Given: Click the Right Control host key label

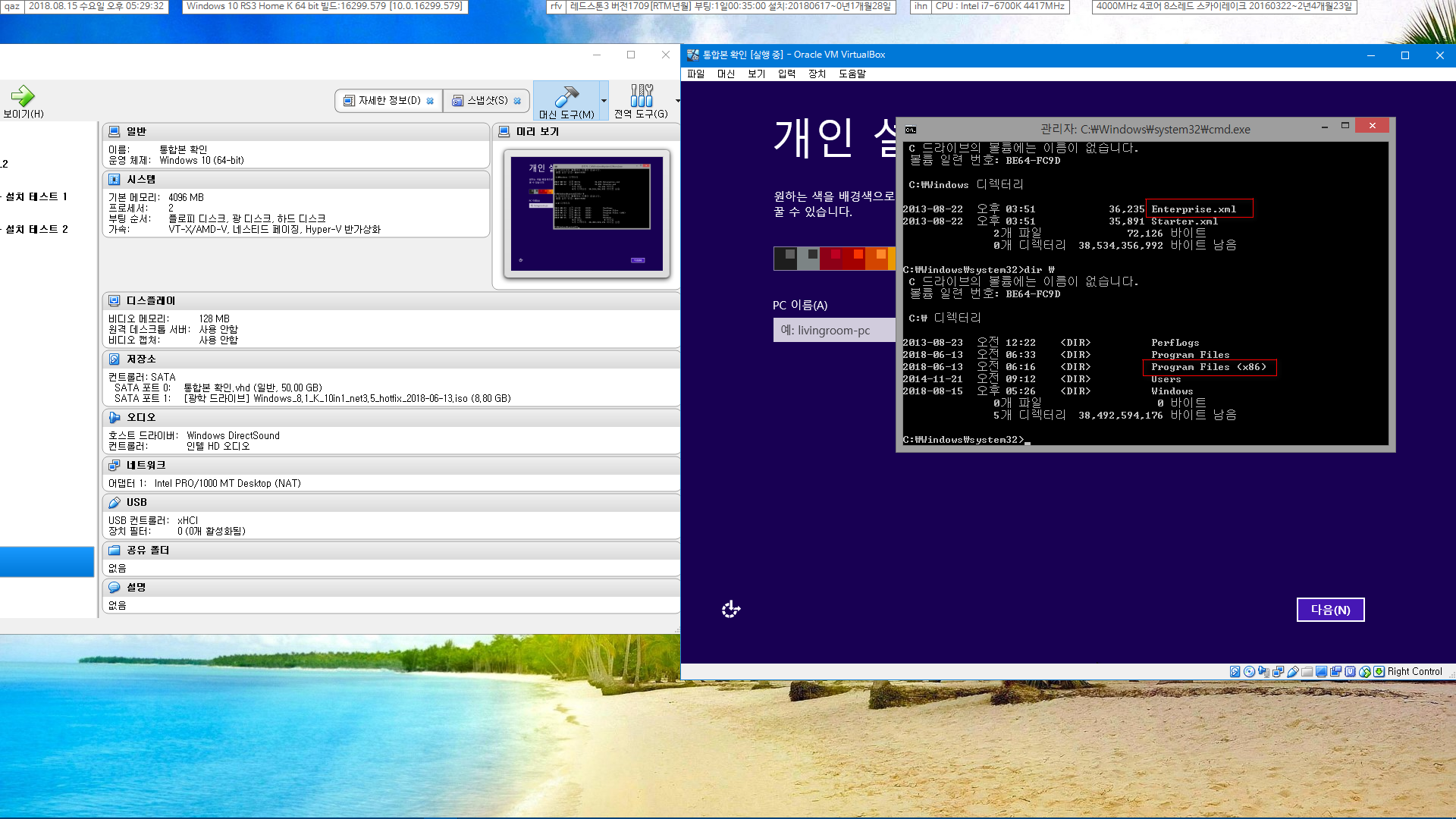Looking at the screenshot, I should click(1415, 672).
